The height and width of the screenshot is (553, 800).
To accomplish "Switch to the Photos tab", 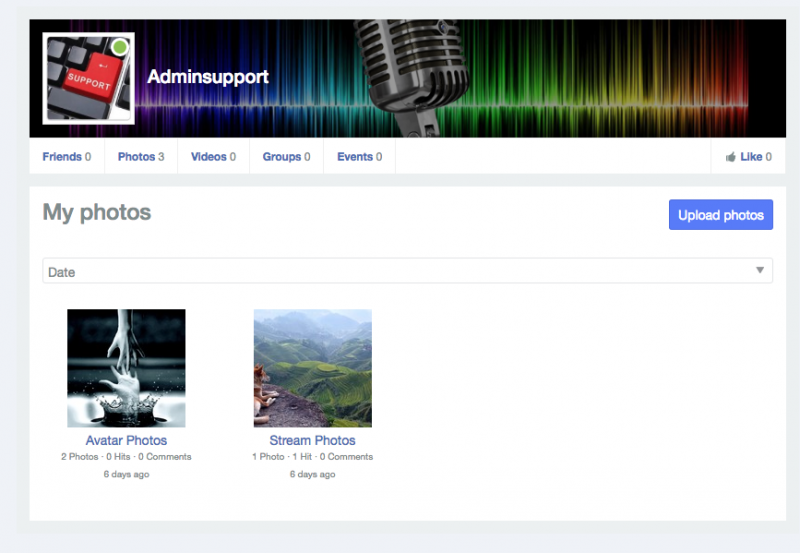I will pyautogui.click(x=141, y=157).
